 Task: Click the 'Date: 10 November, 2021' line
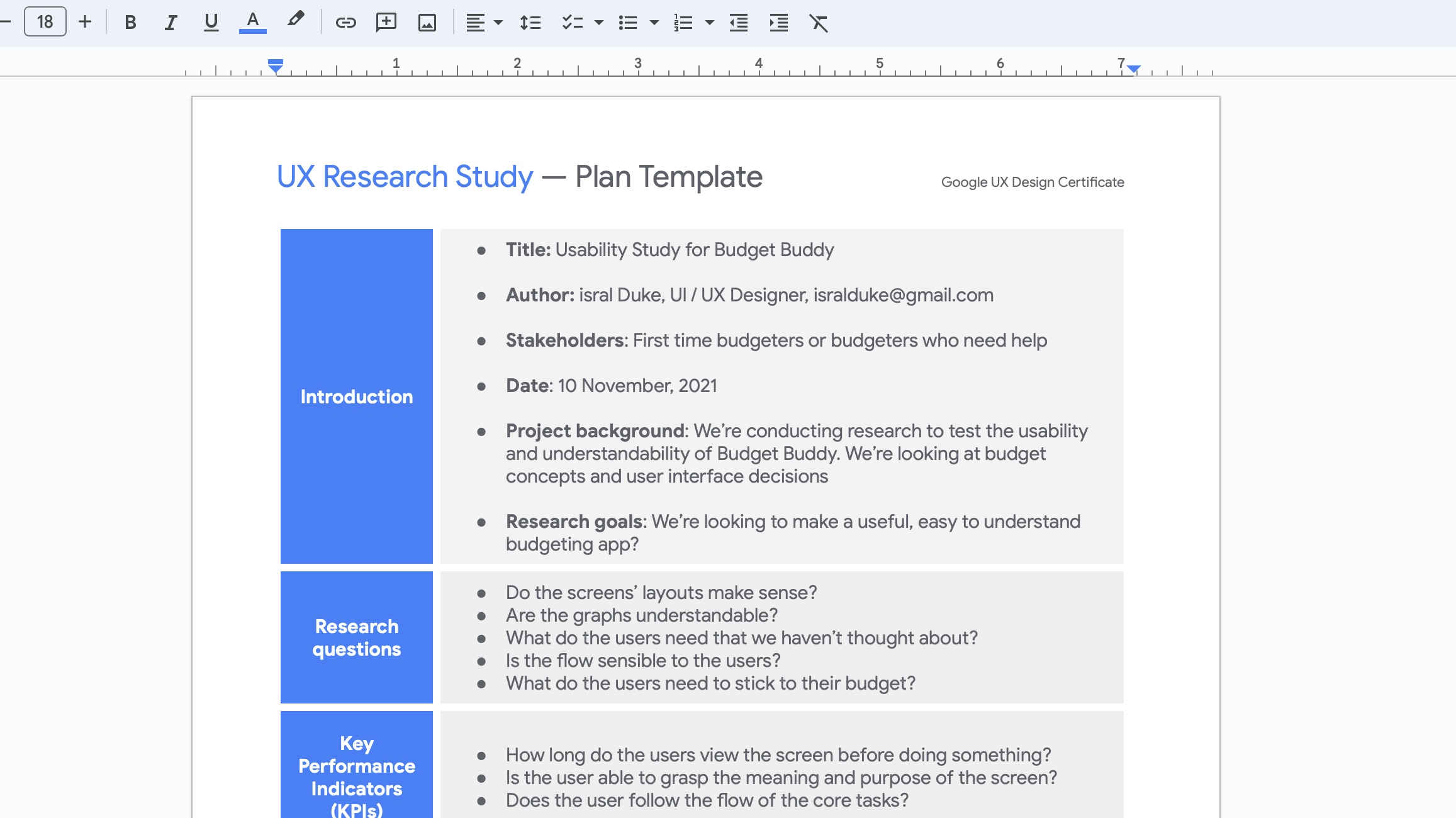tap(612, 386)
